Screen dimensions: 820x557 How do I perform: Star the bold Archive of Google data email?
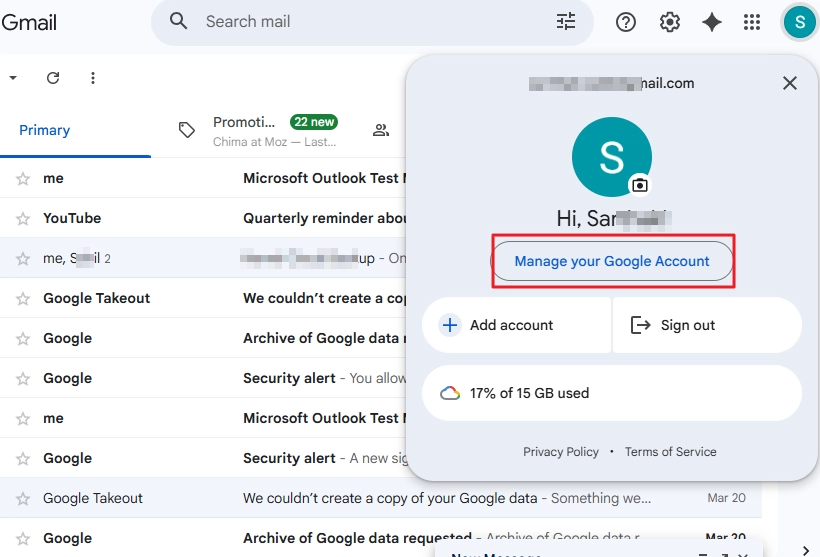coord(22,338)
